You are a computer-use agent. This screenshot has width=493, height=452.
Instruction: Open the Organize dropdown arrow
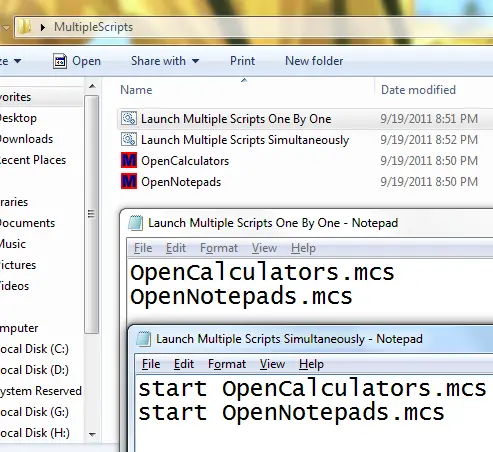pyautogui.click(x=18, y=61)
